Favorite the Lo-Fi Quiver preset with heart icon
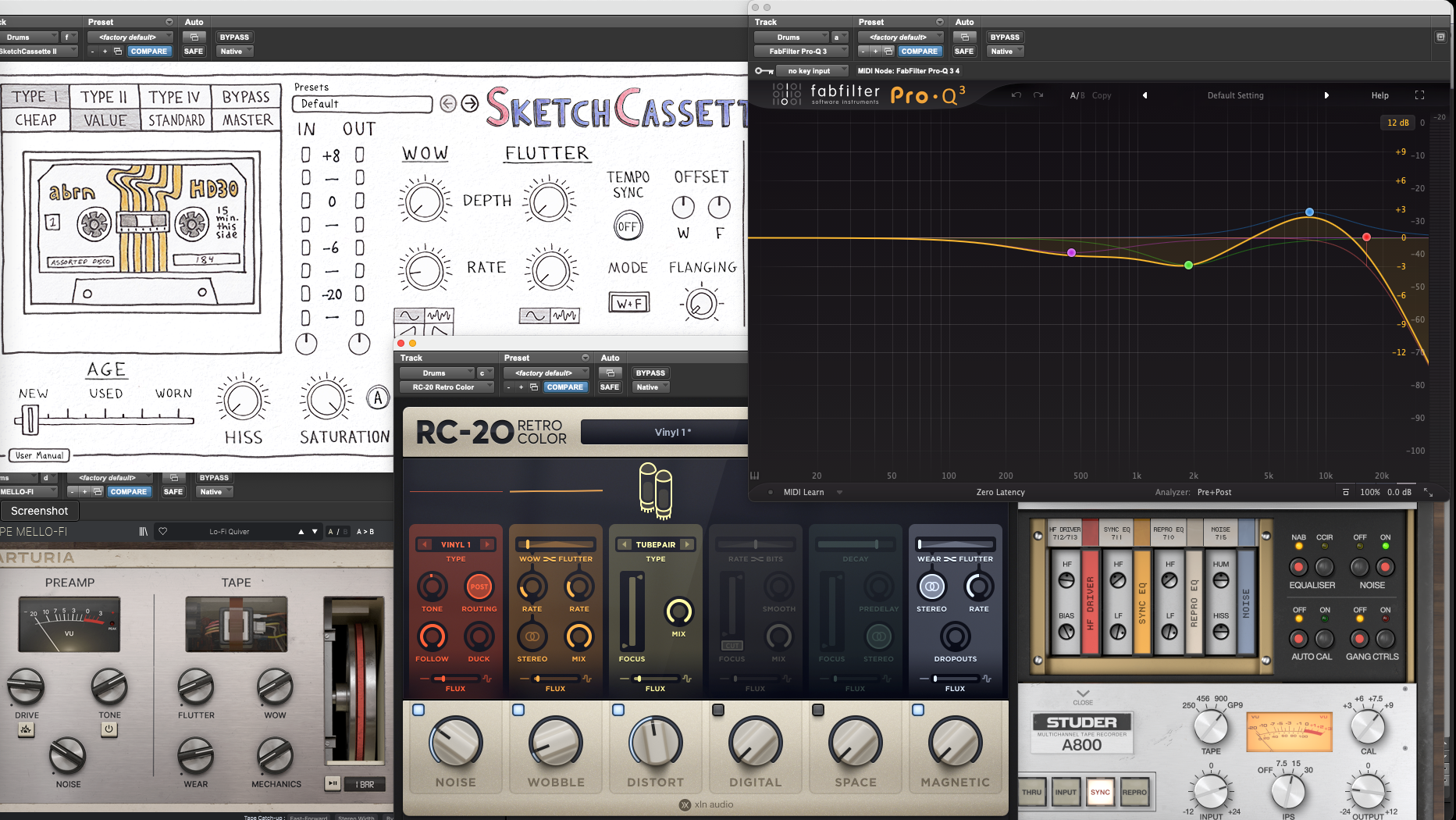1456x820 pixels. 163,532
